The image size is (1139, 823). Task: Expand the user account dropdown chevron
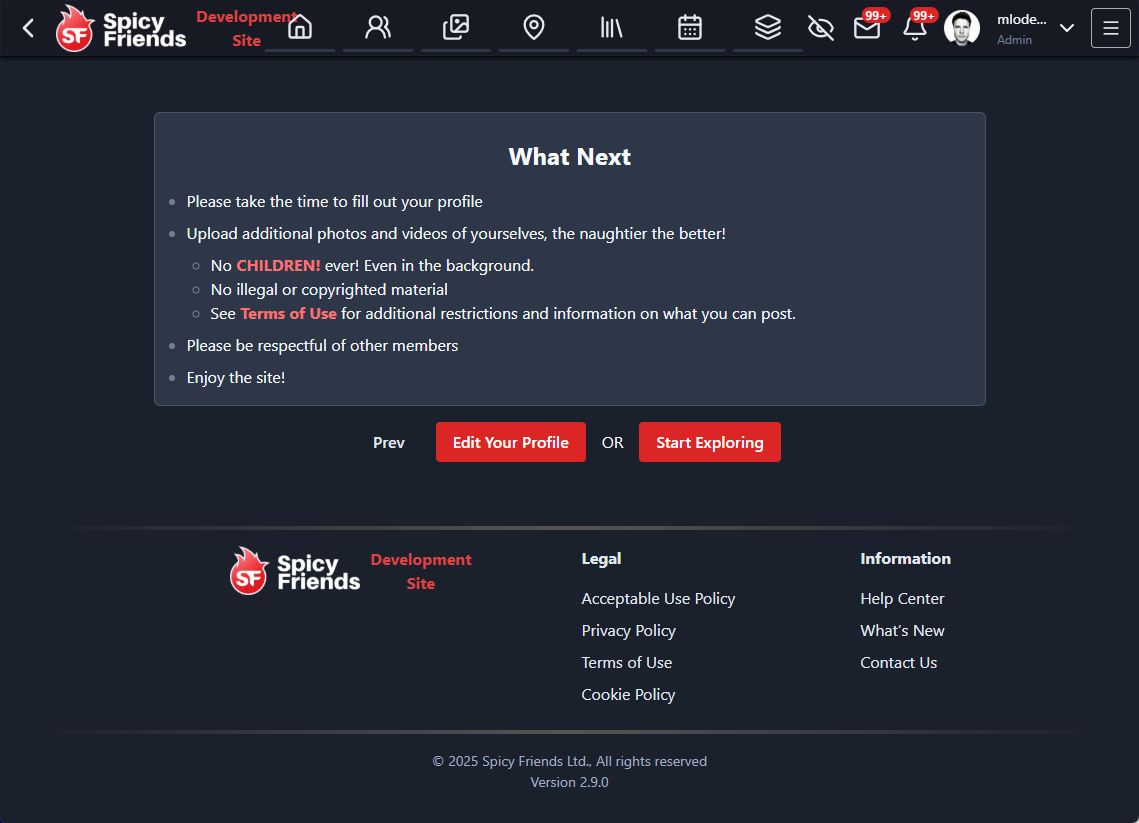1067,28
